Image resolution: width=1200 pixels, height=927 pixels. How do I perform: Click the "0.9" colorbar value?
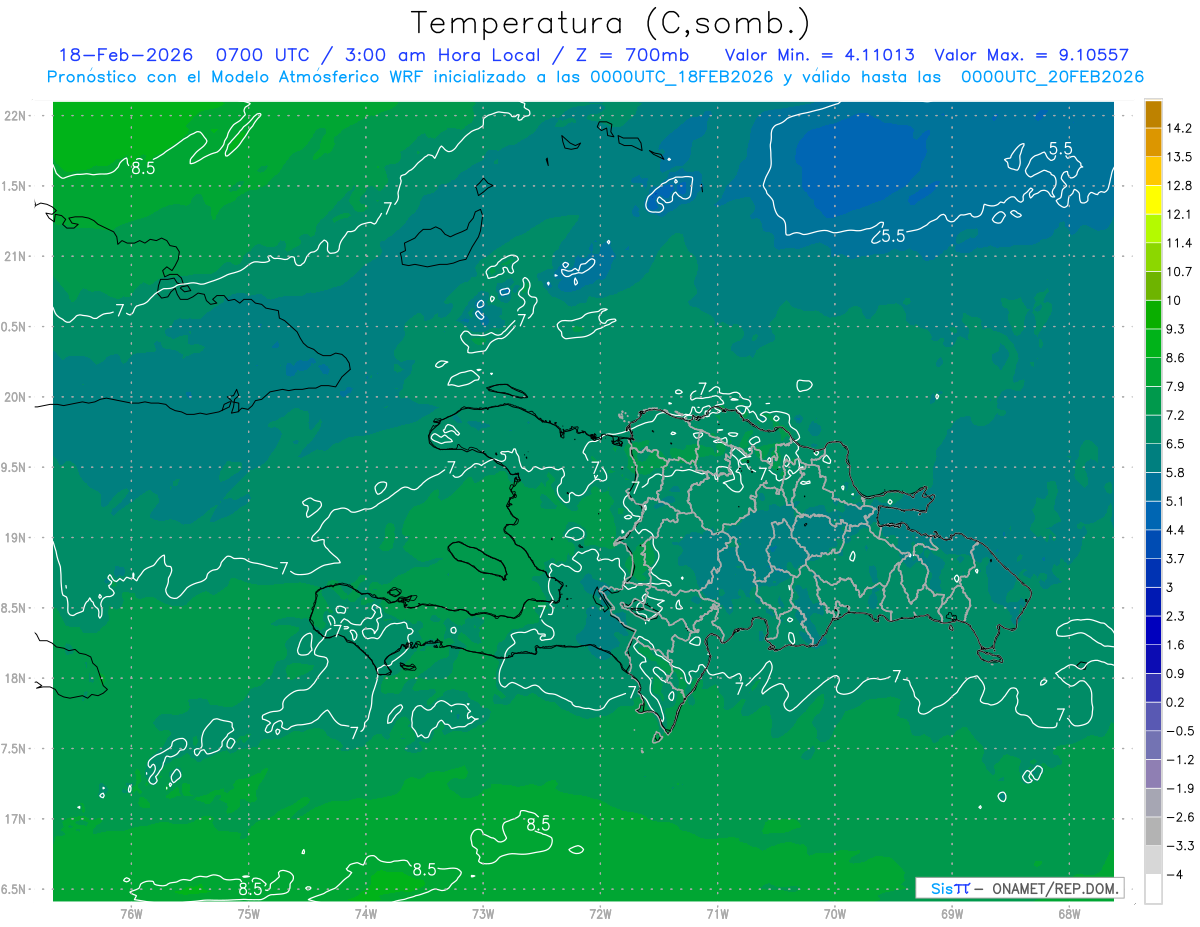[x=1177, y=673]
